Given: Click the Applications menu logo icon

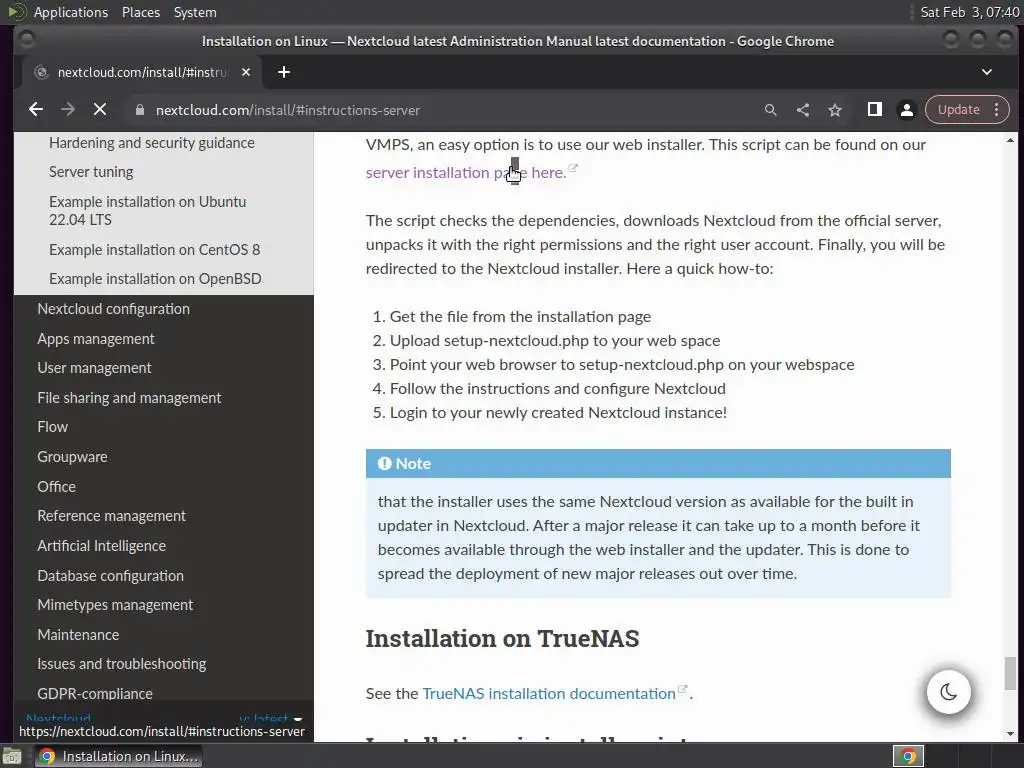Looking at the screenshot, I should tap(17, 12).
